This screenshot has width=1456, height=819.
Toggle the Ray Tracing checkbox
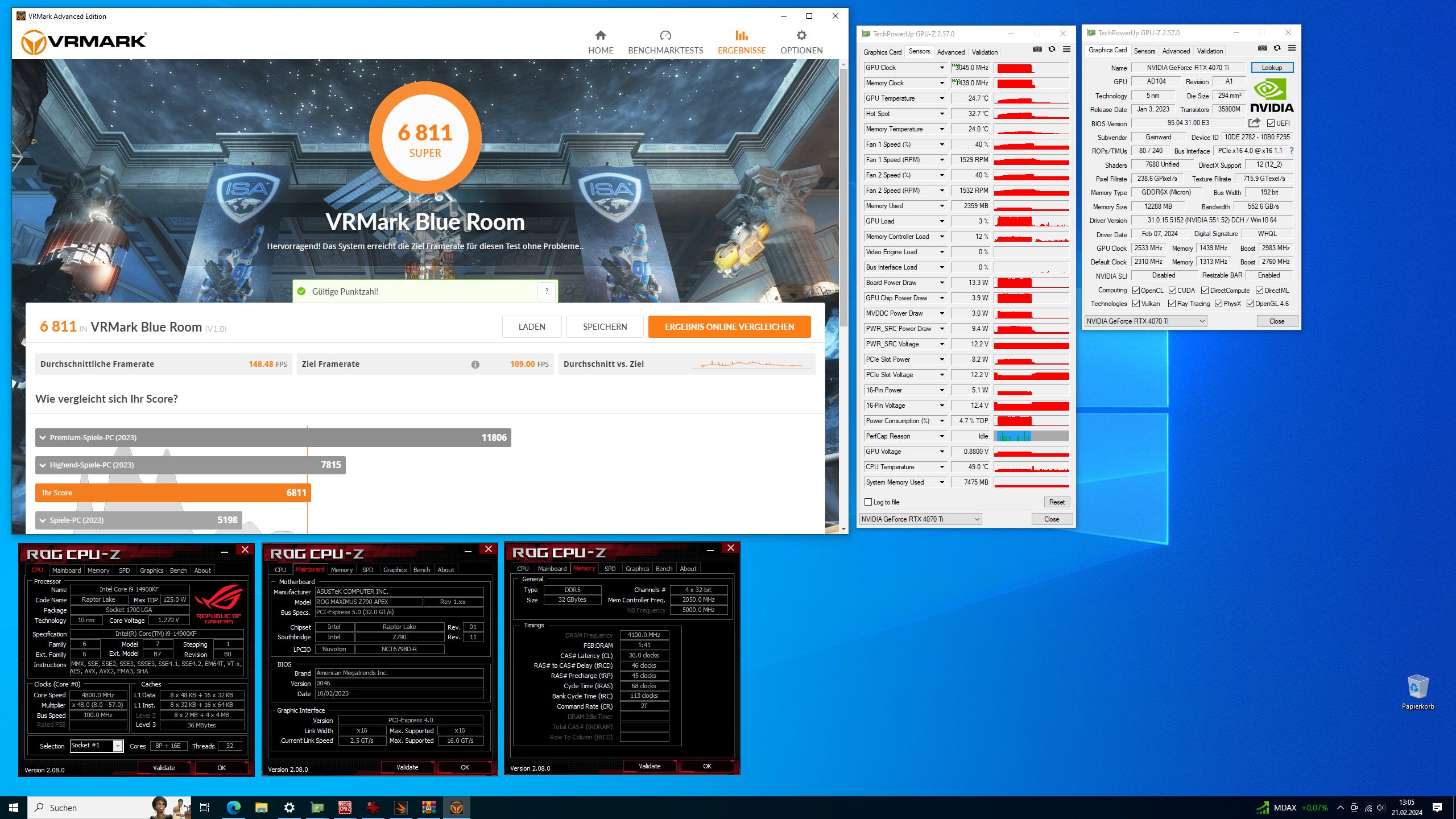coord(1172,304)
